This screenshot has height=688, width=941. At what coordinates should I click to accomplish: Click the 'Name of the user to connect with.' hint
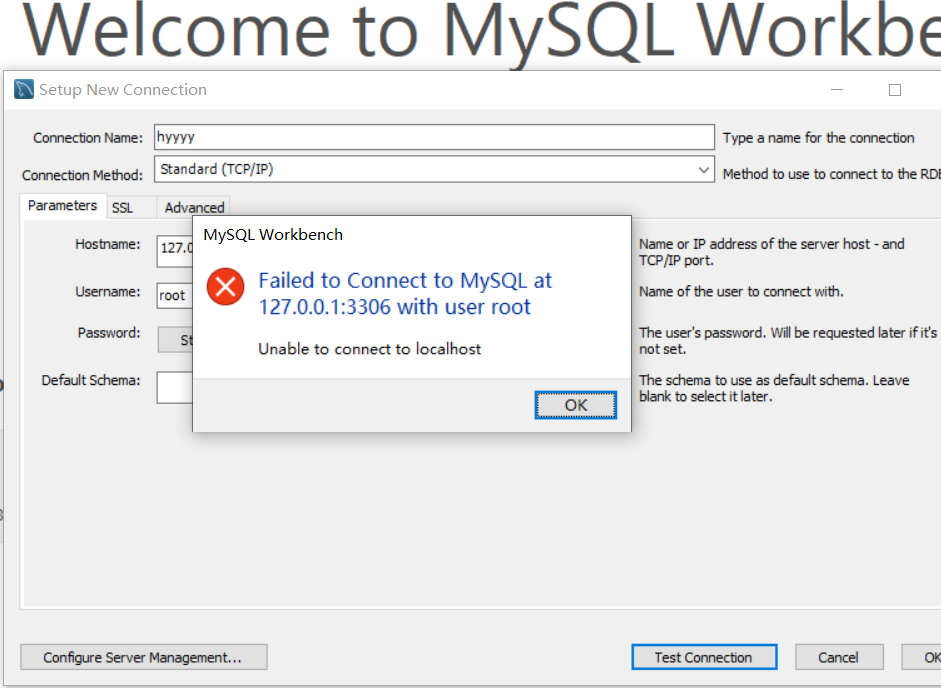(741, 292)
